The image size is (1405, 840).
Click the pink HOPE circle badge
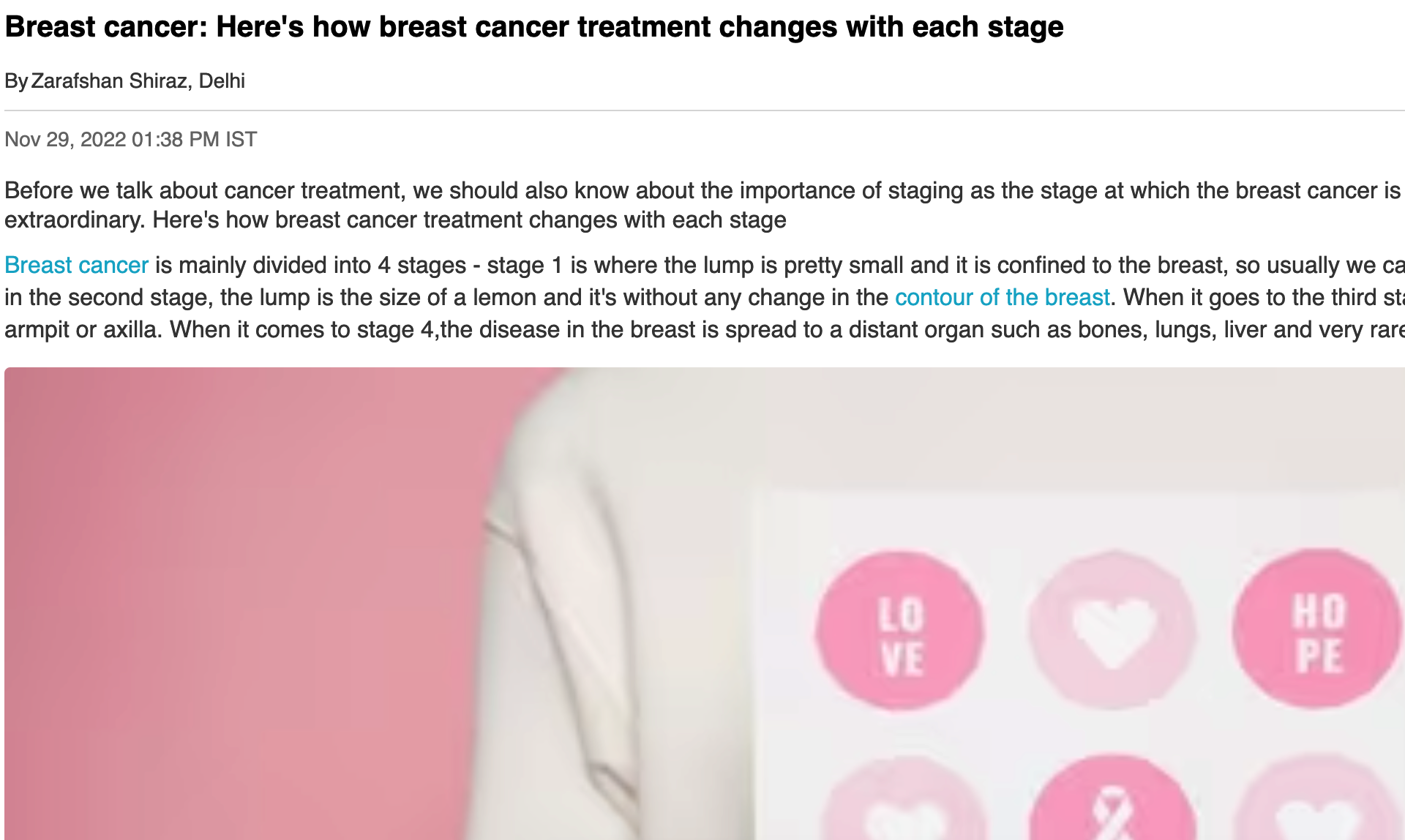click(1319, 629)
